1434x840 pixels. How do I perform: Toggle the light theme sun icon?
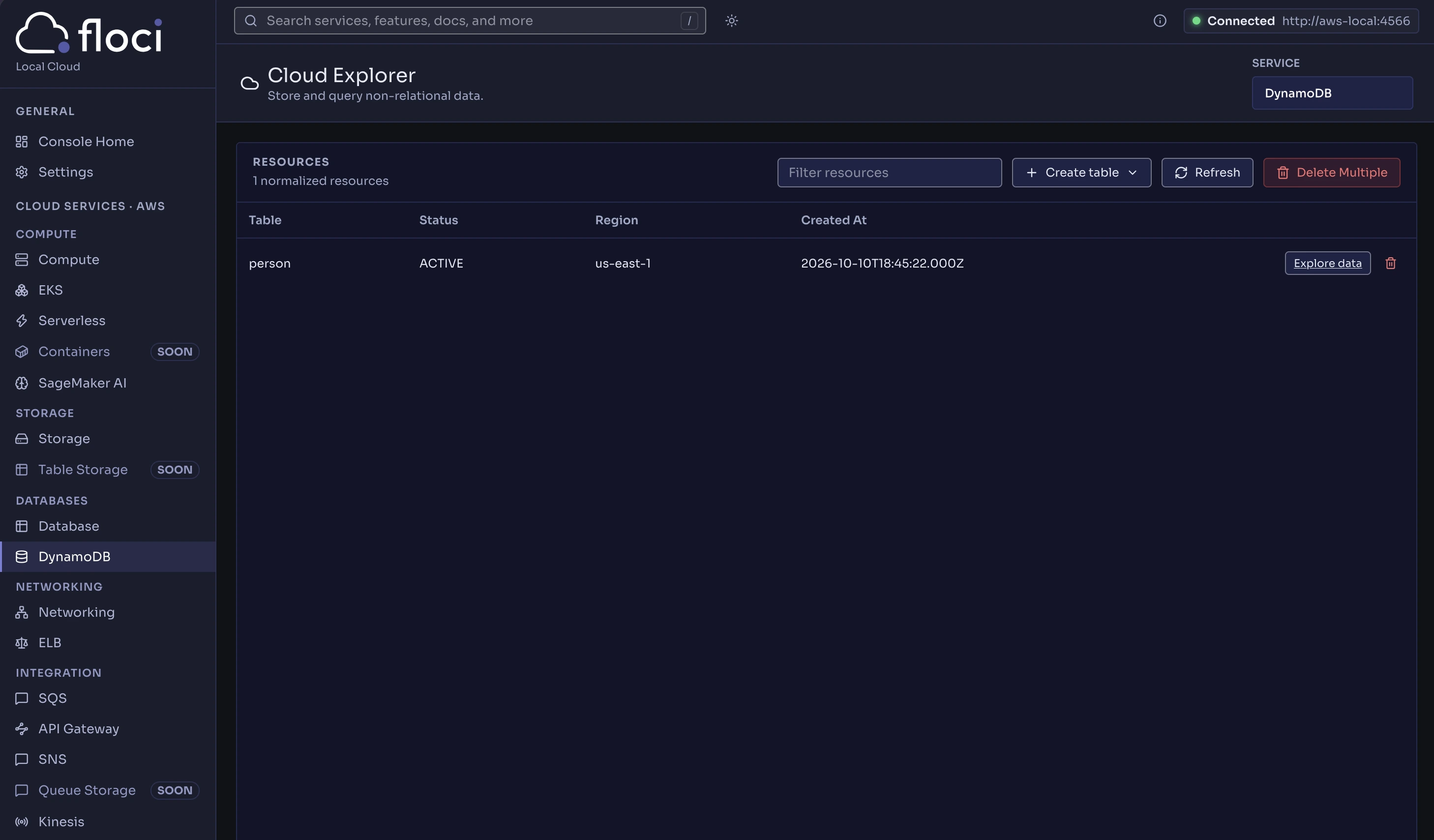tap(731, 21)
